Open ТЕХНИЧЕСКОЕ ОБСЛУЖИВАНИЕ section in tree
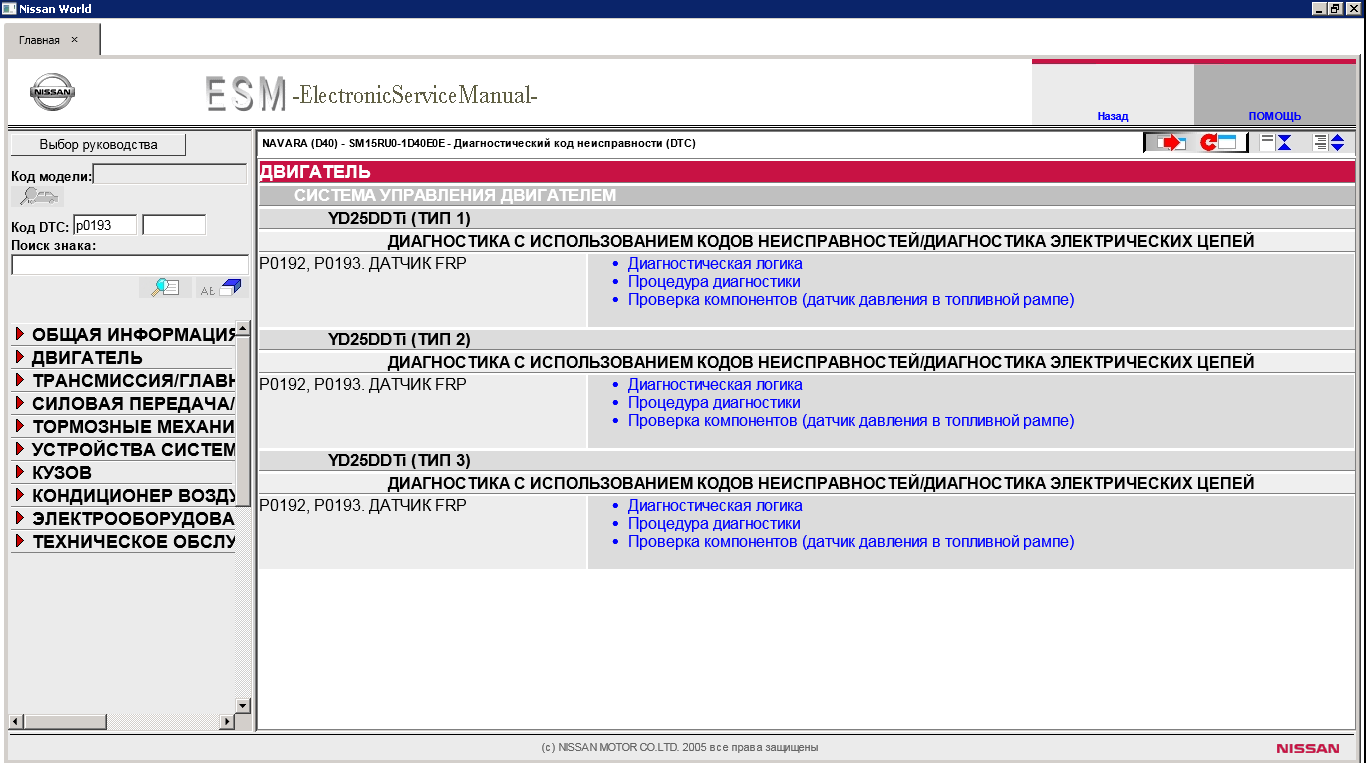Screen dimensions: 1366x763 [133, 541]
